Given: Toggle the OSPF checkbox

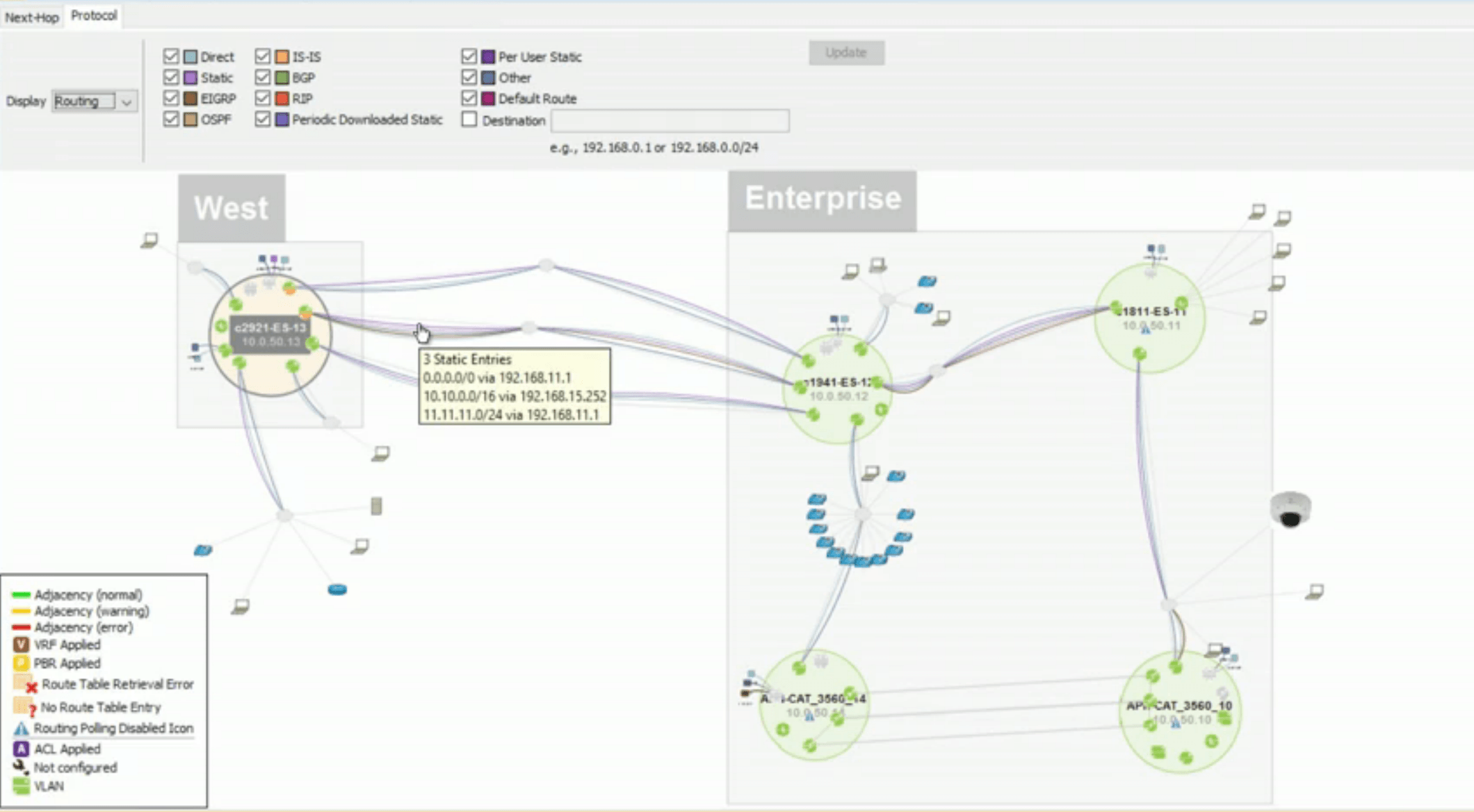Looking at the screenshot, I should pos(171,119).
